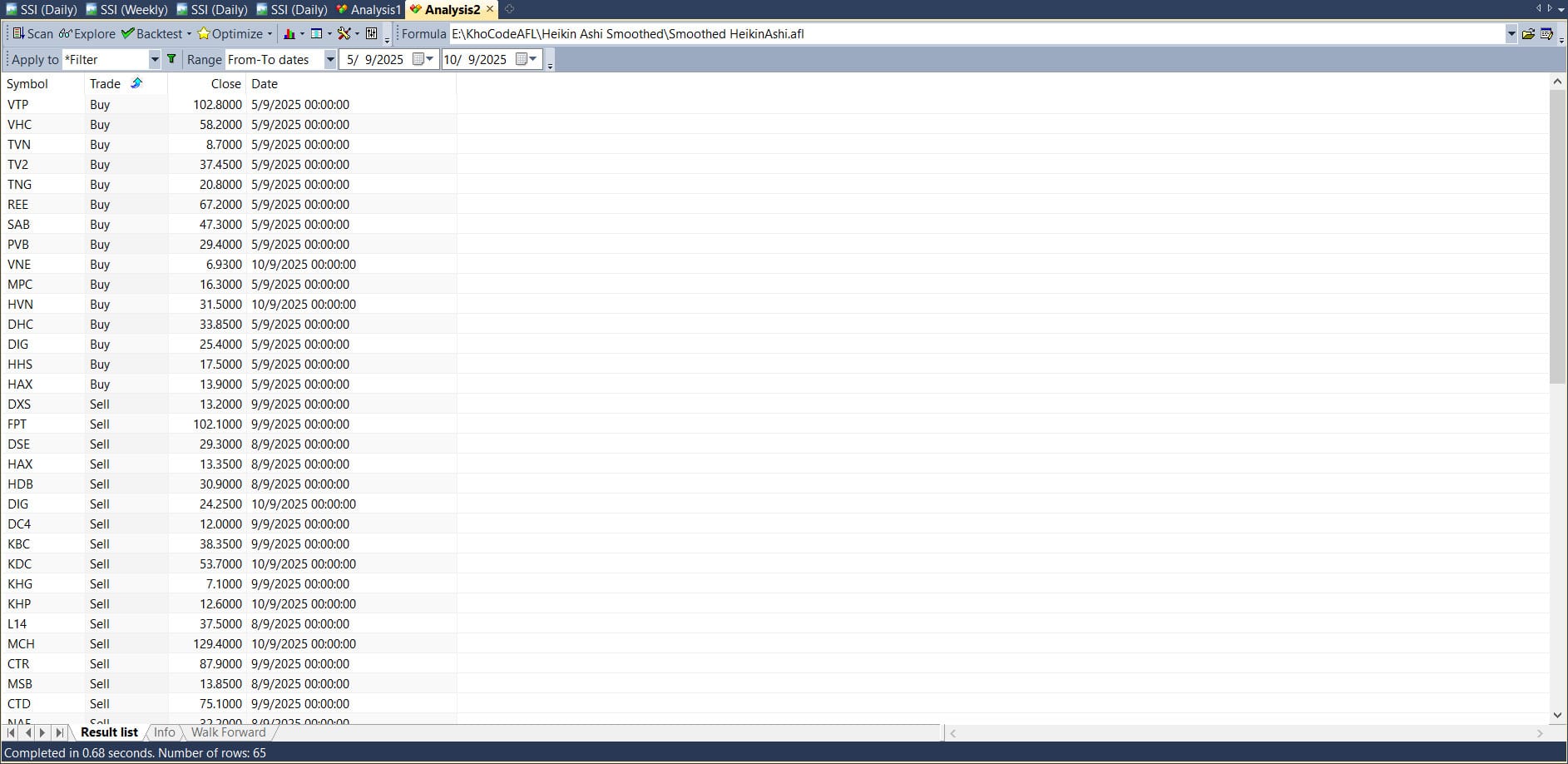
Task: Open the Range From-To dates dropdown
Action: tap(330, 59)
